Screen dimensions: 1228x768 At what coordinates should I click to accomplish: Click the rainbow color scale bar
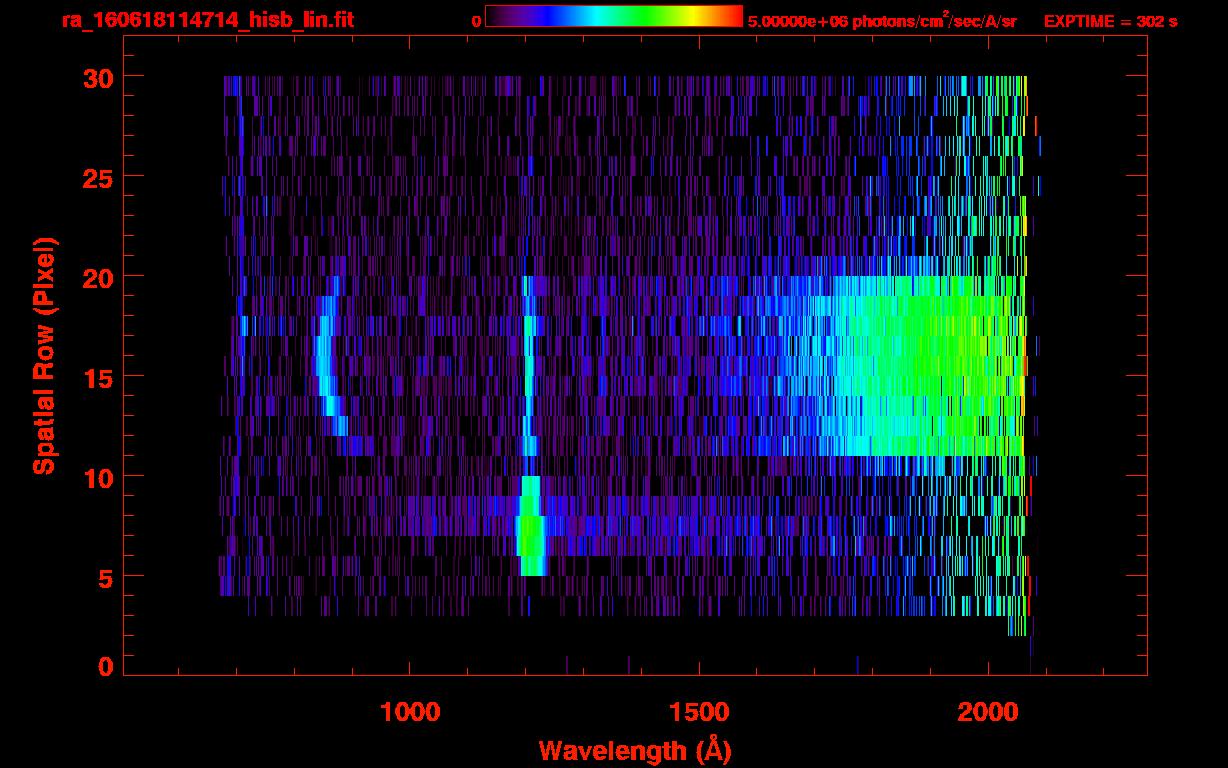point(613,17)
